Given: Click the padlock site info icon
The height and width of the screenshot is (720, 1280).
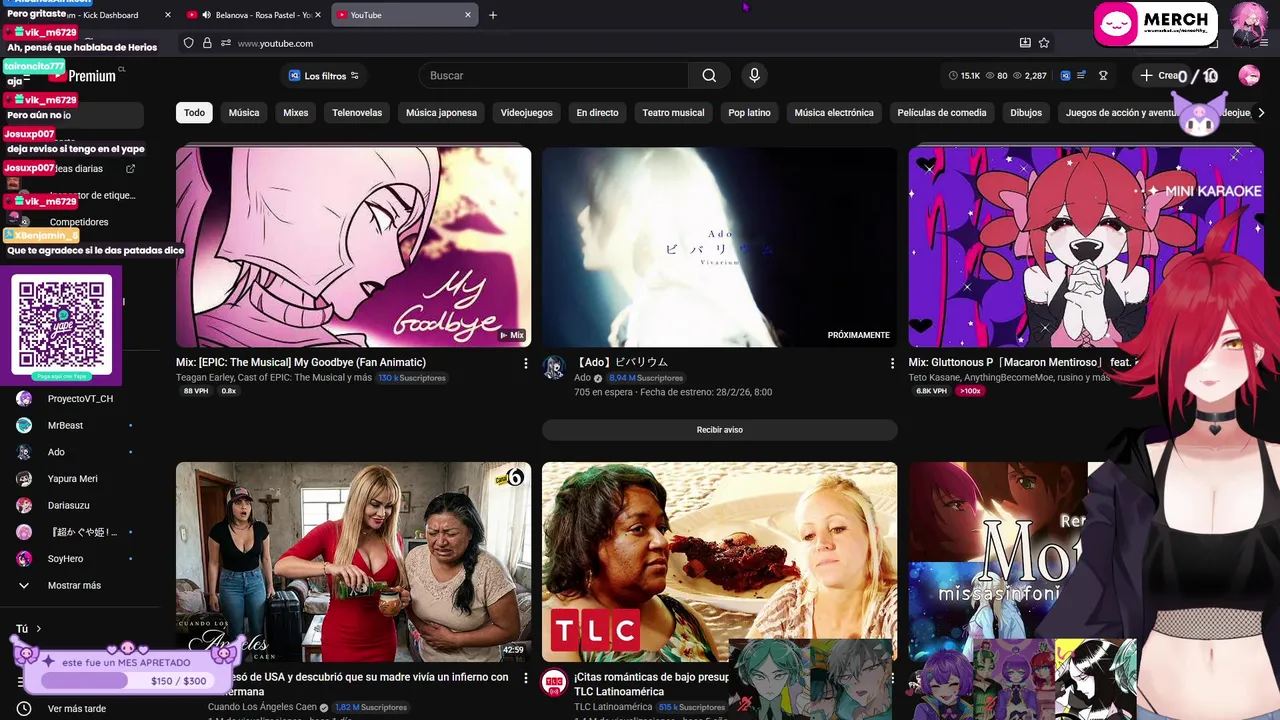Looking at the screenshot, I should [x=207, y=43].
